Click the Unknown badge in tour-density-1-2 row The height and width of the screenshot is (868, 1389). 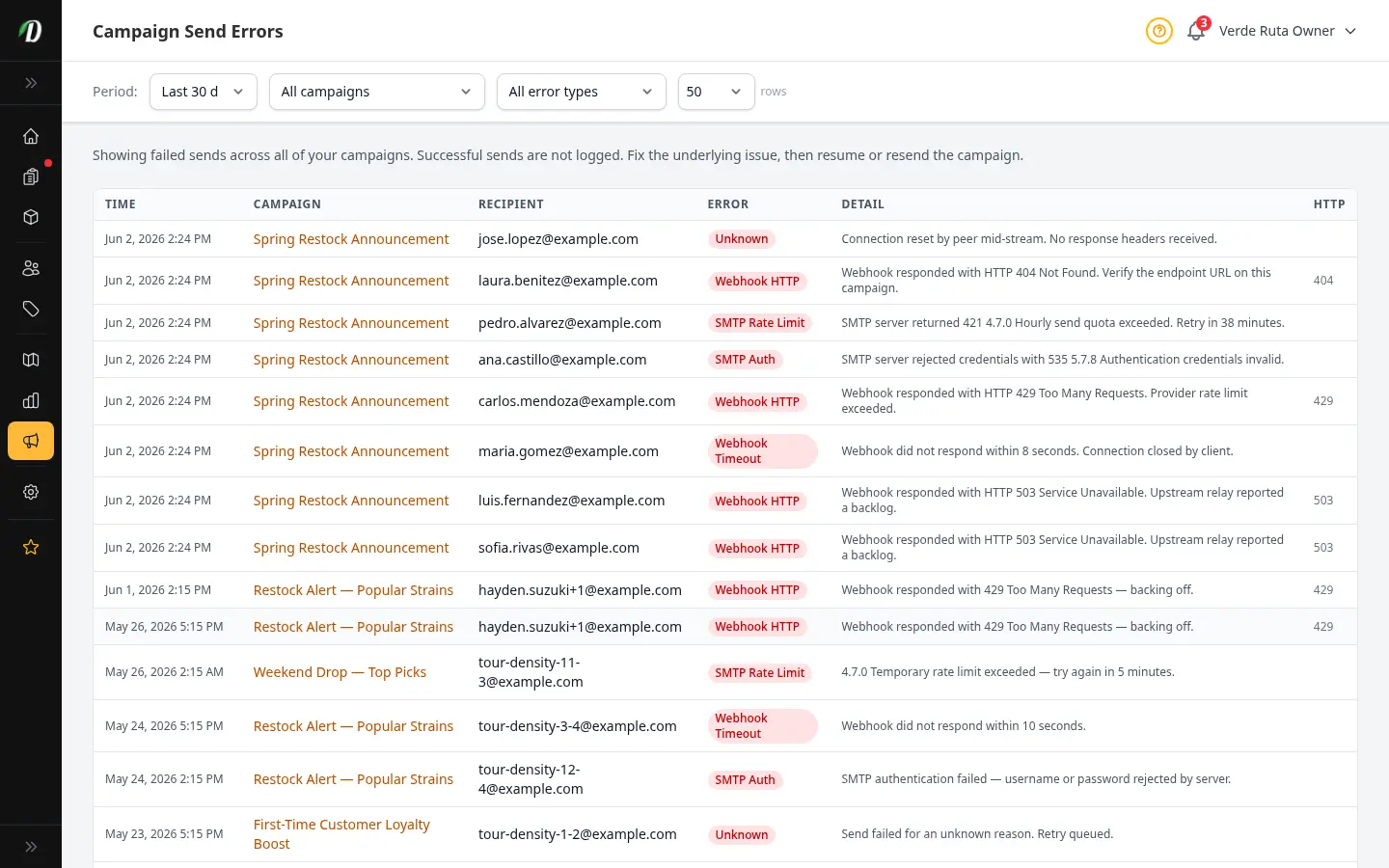(742, 835)
